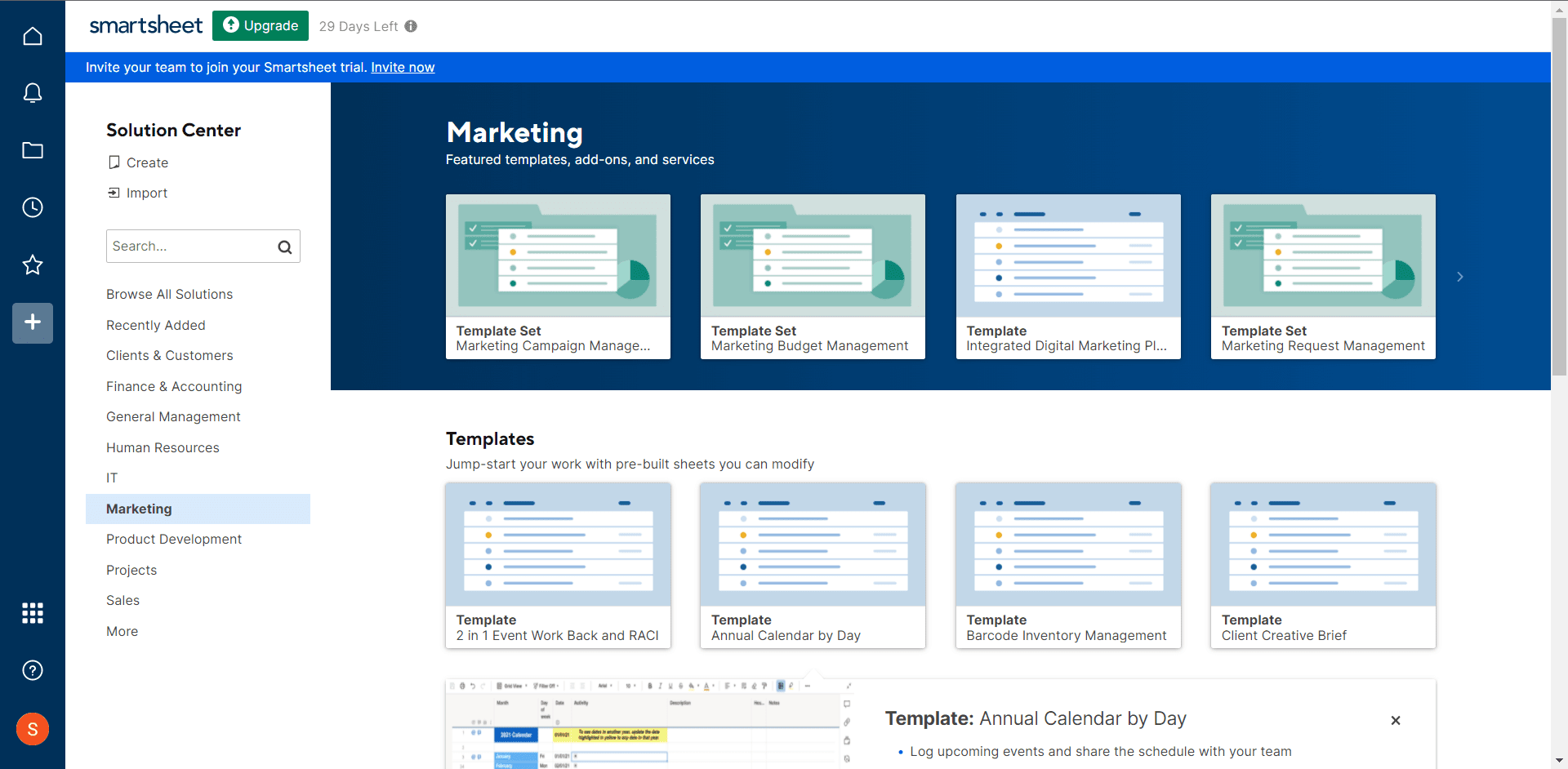Open account menu from the S avatar
The image size is (1568, 769).
coord(33,729)
